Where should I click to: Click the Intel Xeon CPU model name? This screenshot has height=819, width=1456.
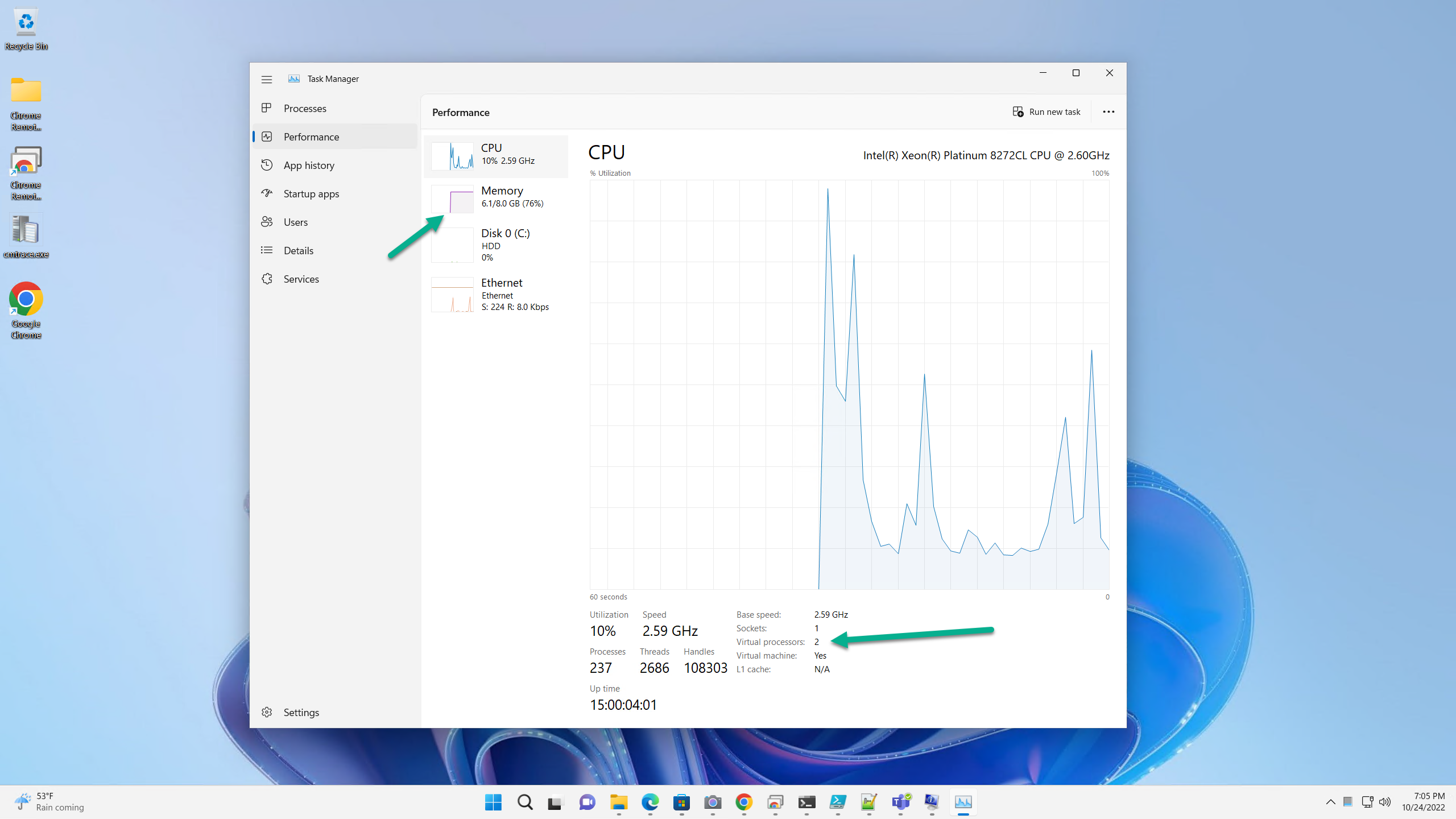tap(986, 155)
